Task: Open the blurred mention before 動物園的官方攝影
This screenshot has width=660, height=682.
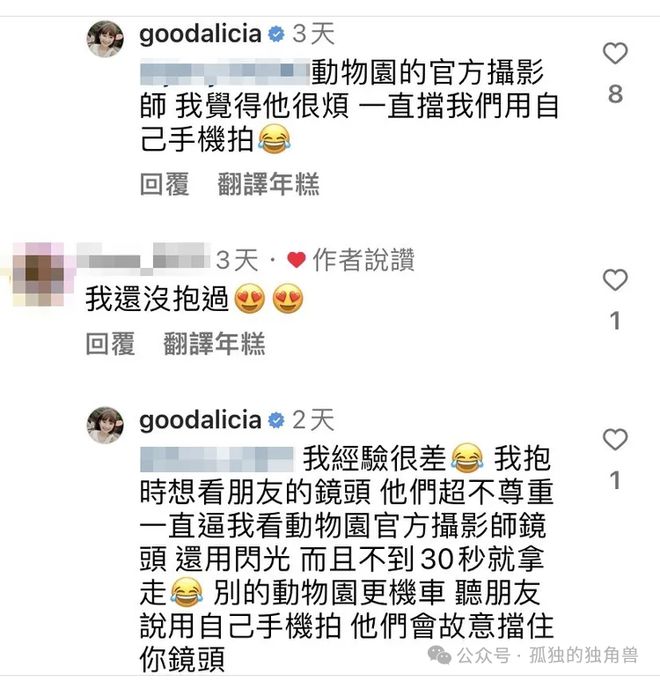Action: [x=225, y=73]
